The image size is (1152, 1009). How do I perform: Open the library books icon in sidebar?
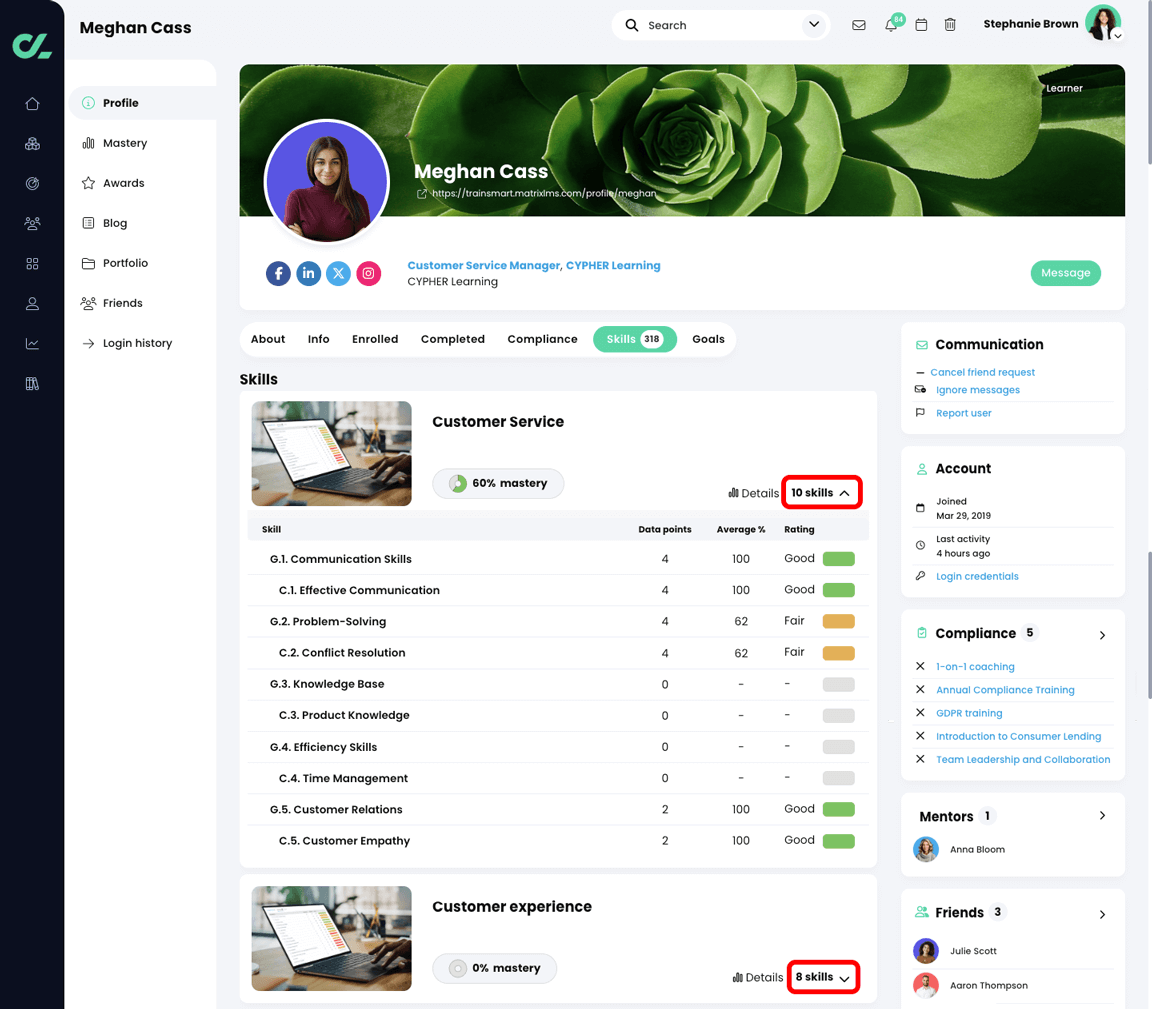32,383
